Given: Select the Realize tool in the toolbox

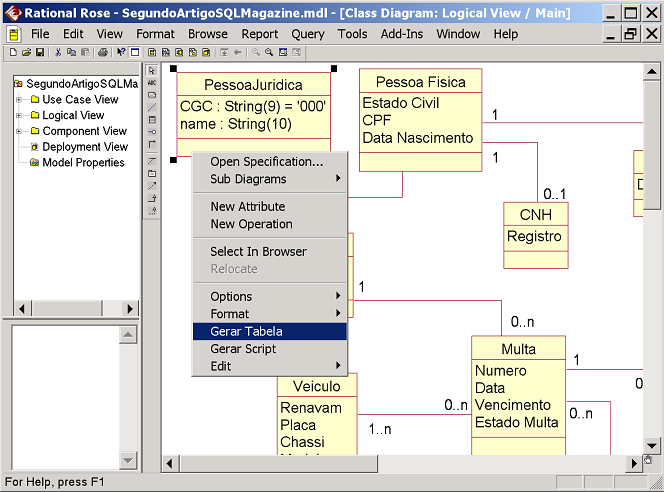Looking at the screenshot, I should (x=152, y=210).
